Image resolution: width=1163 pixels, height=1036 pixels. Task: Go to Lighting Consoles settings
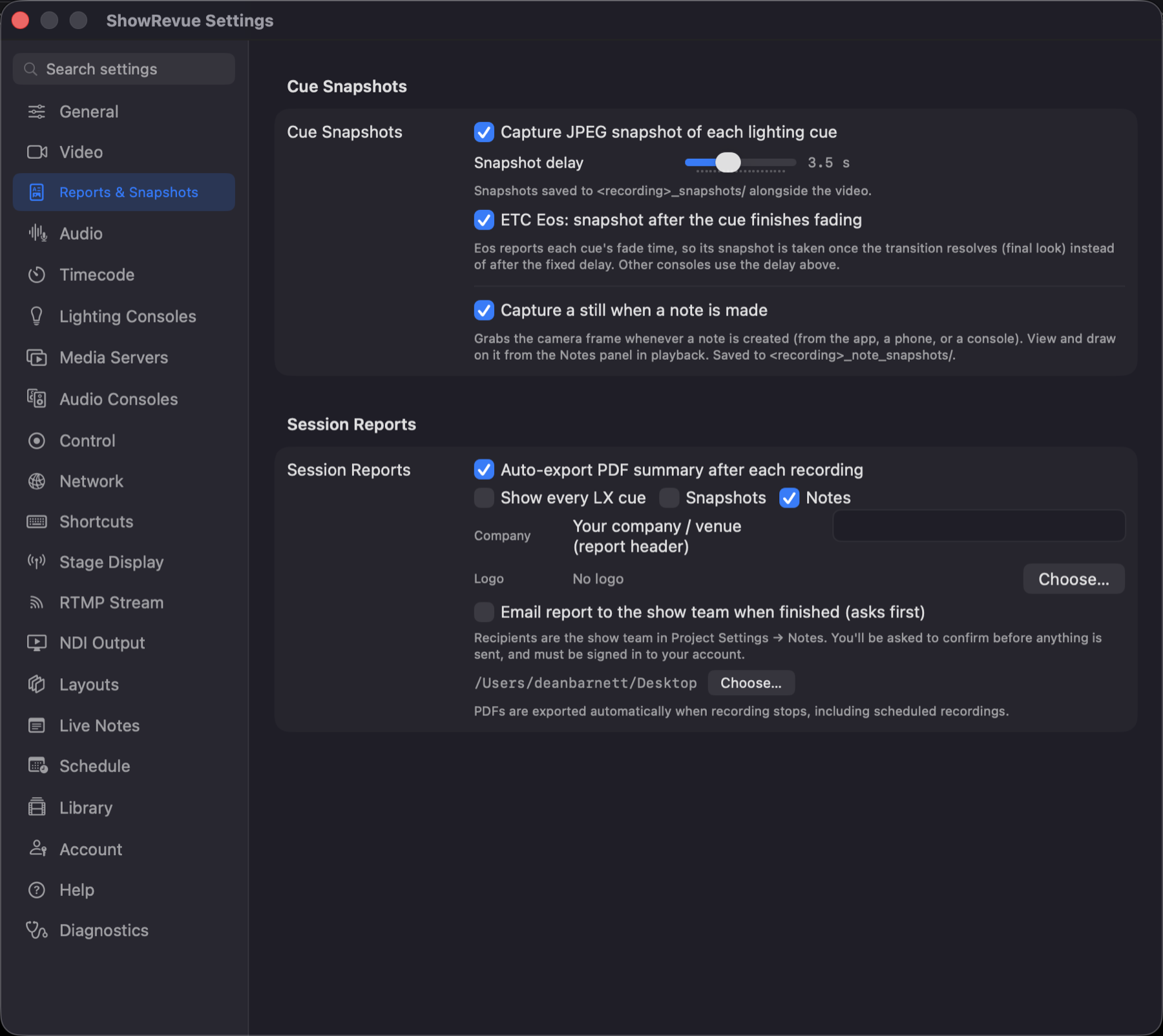click(x=124, y=316)
